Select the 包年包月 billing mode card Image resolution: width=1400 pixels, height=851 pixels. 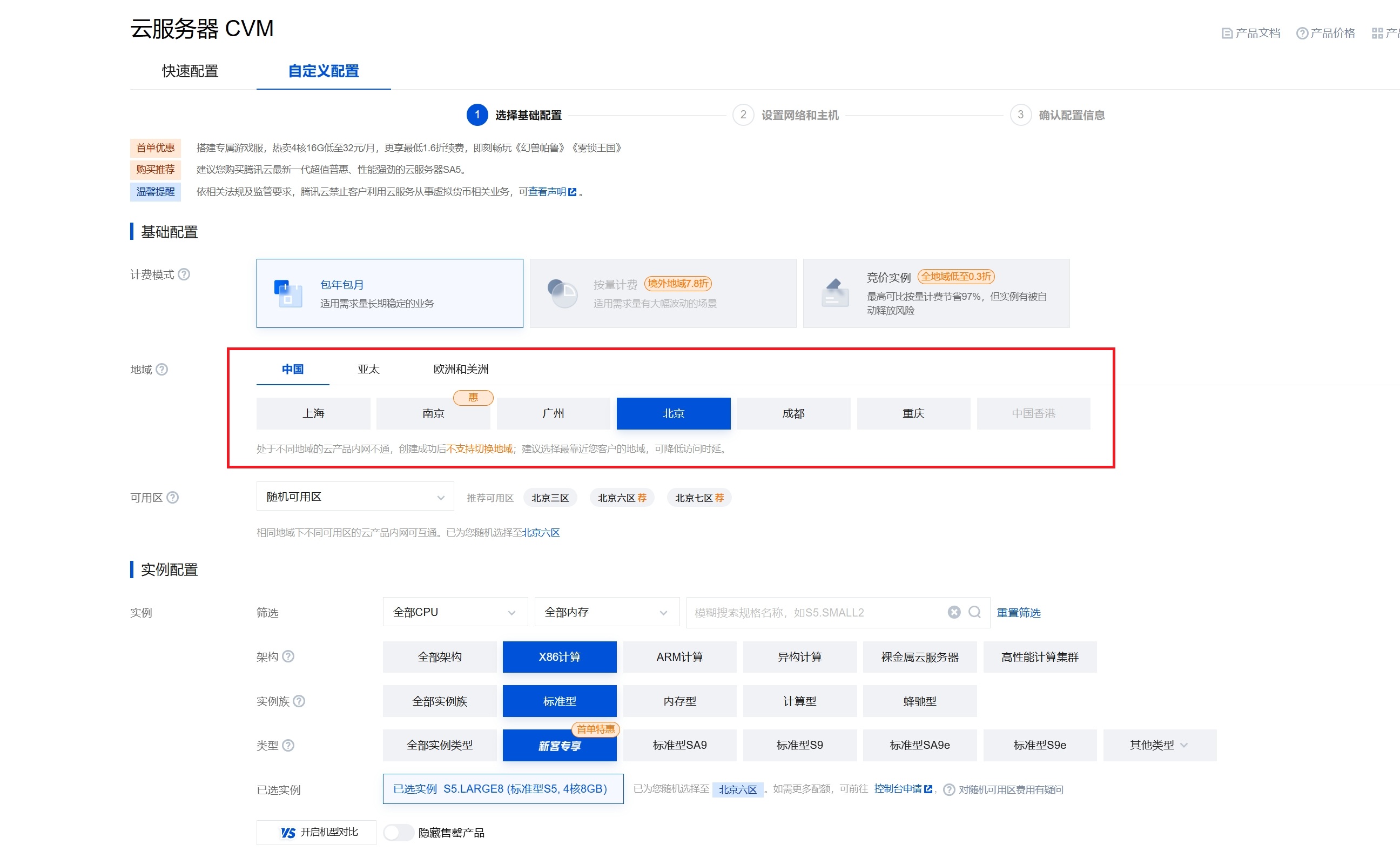point(390,293)
